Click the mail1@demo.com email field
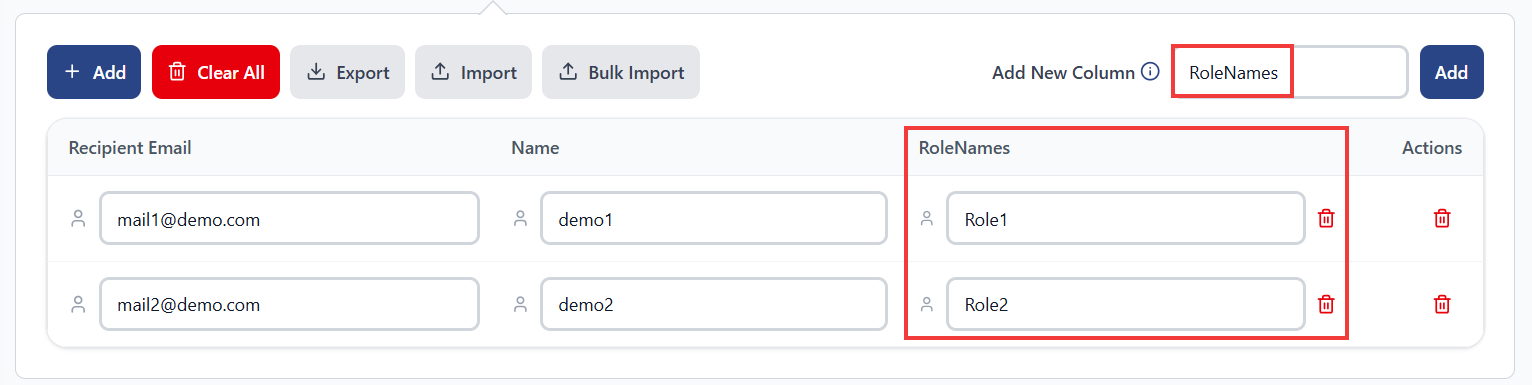Image resolution: width=1532 pixels, height=385 pixels. point(289,218)
